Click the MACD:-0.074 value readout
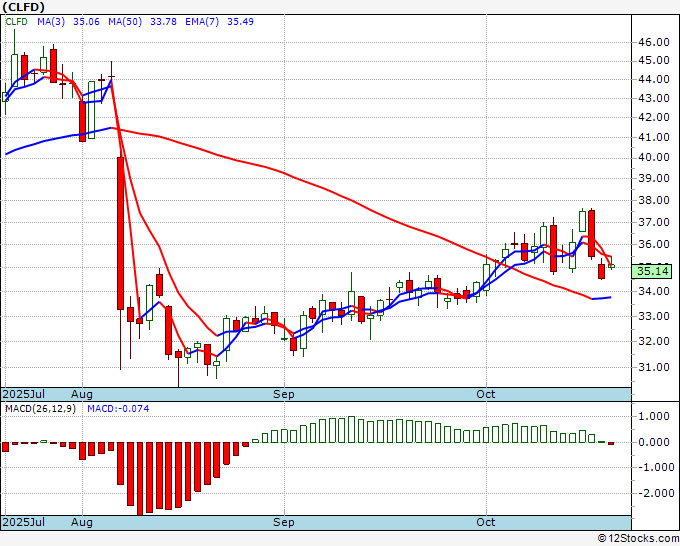The width and height of the screenshot is (680, 546). (118, 409)
